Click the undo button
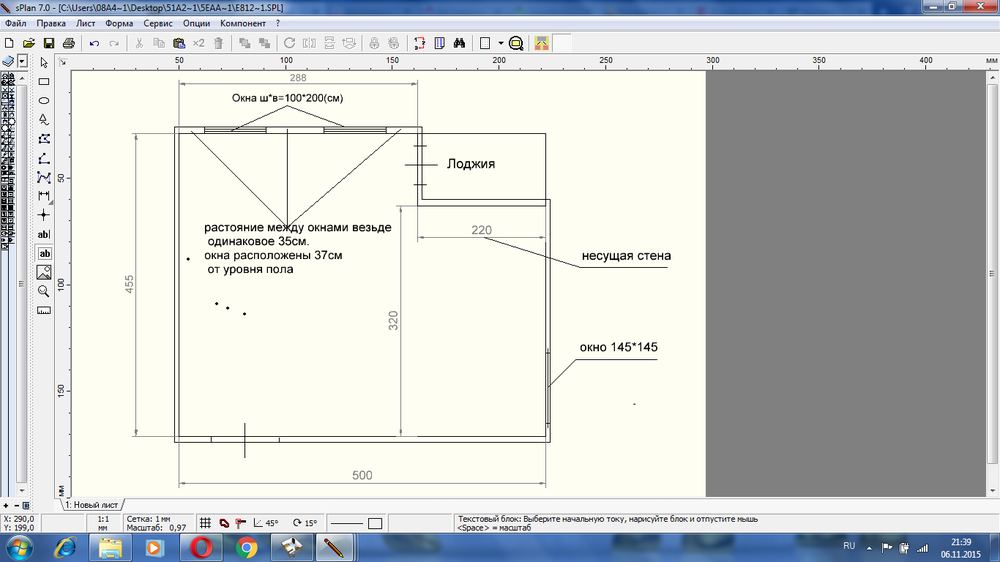Viewport: 1000px width, 562px height. (x=94, y=44)
